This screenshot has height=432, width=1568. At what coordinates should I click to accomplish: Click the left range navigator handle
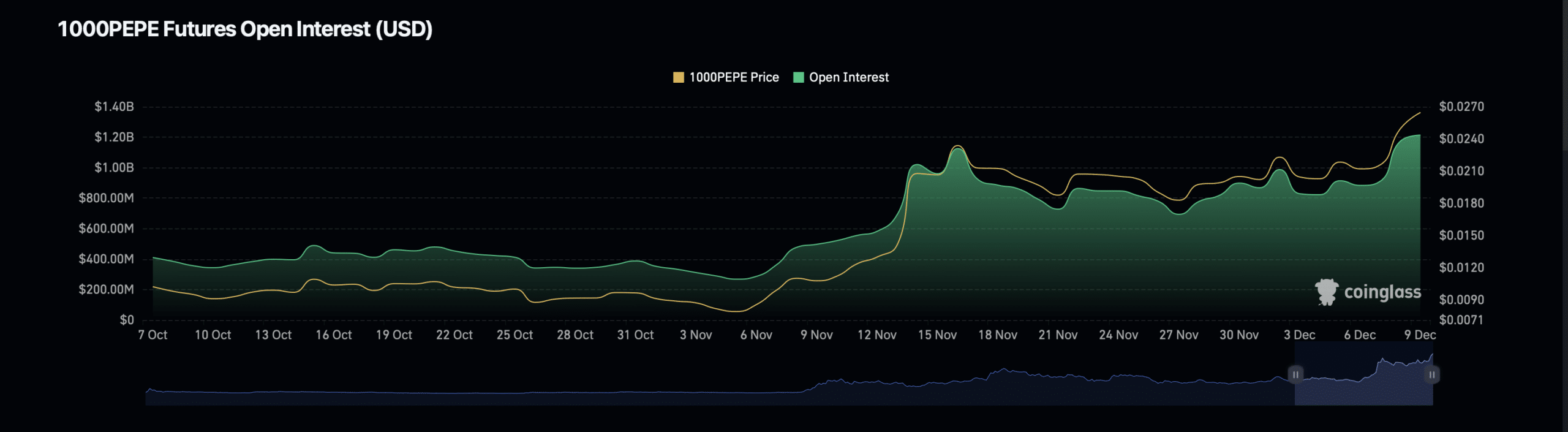(x=1295, y=374)
